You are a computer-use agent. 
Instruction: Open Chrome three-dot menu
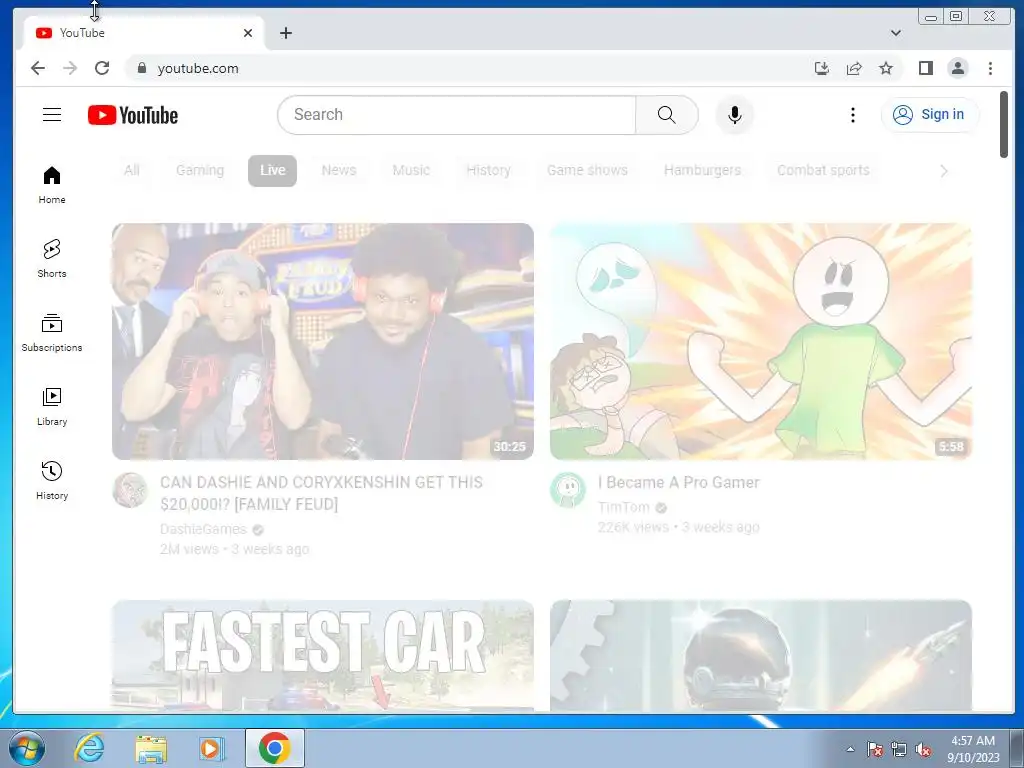point(990,68)
